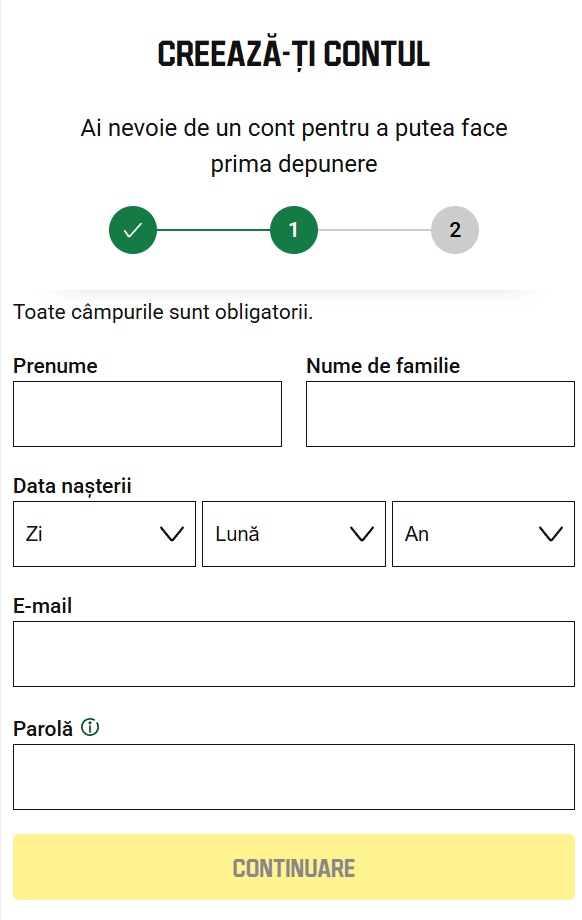Focus the Nume de familie input field

pos(440,414)
